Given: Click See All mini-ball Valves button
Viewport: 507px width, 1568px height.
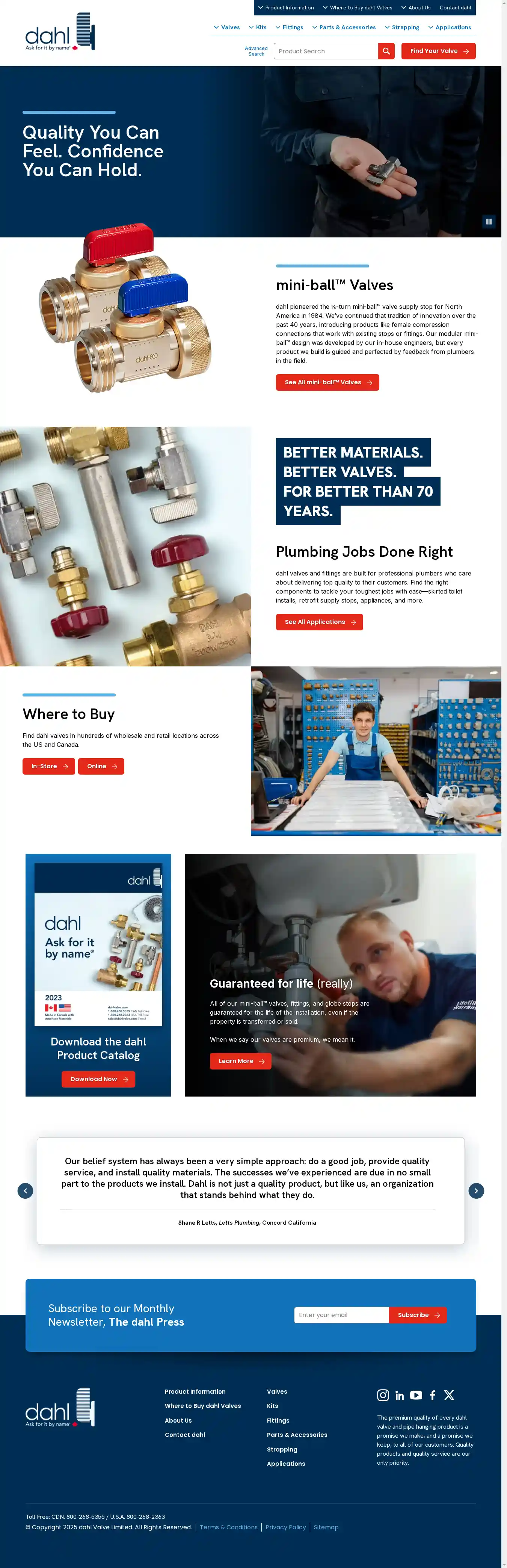Looking at the screenshot, I should click(327, 382).
